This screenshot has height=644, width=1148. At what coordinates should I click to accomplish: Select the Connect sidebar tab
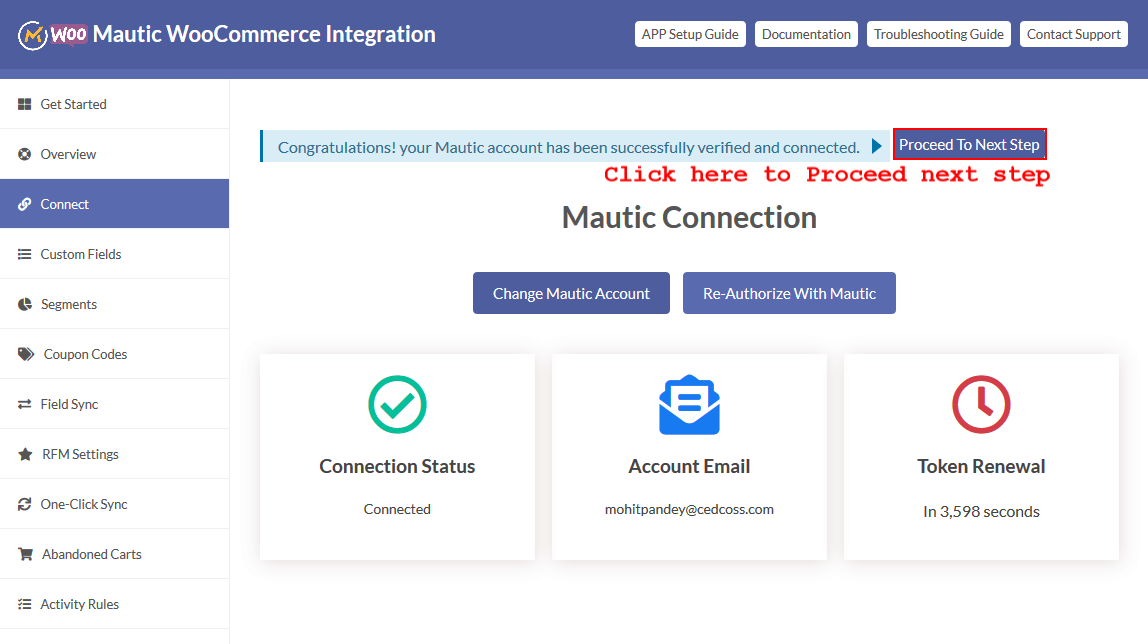114,203
